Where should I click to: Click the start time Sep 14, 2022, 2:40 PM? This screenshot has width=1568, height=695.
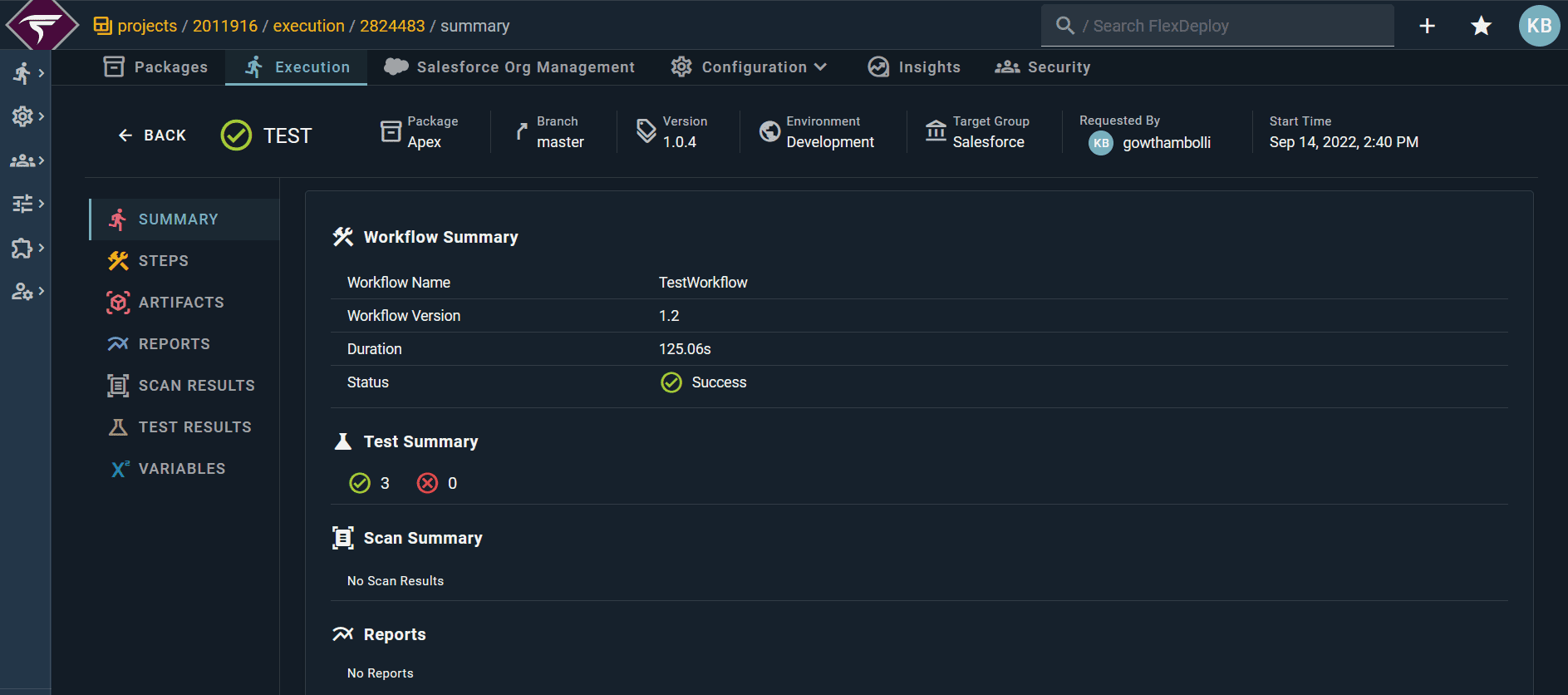pyautogui.click(x=1344, y=142)
